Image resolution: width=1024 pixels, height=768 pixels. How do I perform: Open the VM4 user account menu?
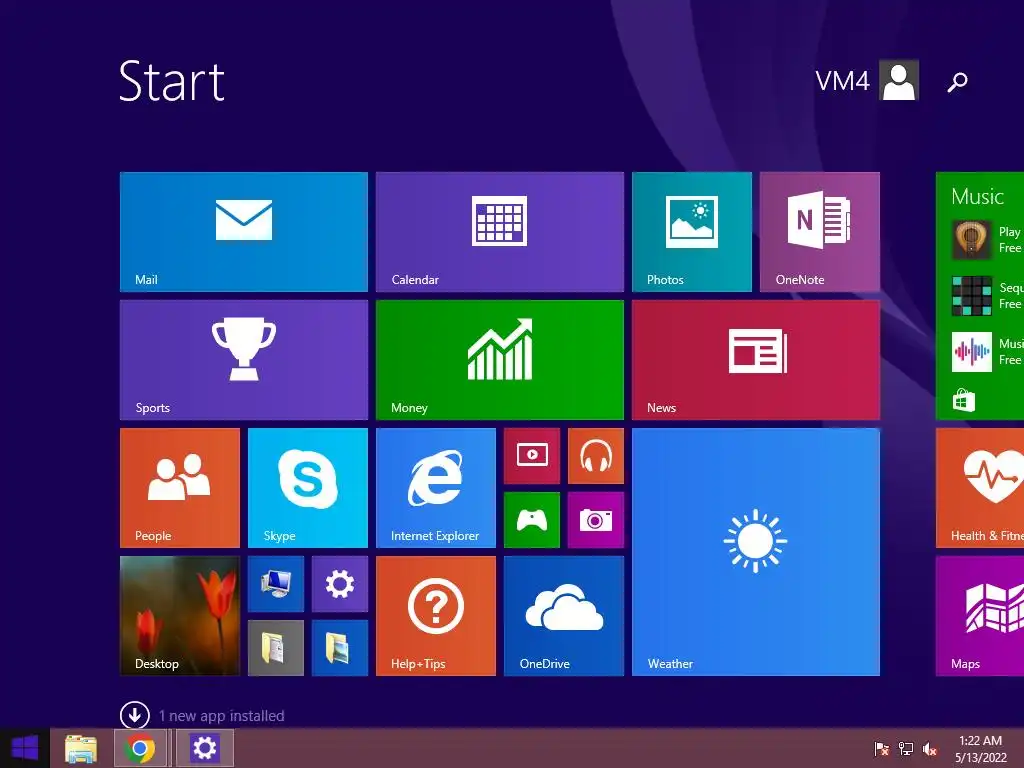(x=867, y=80)
